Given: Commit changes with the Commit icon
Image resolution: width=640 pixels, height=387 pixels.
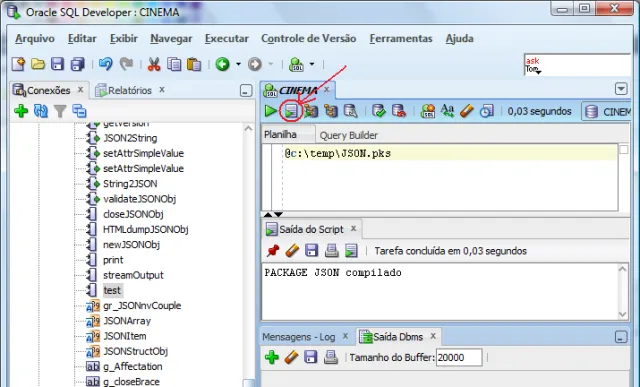Looking at the screenshot, I should coord(379,111).
